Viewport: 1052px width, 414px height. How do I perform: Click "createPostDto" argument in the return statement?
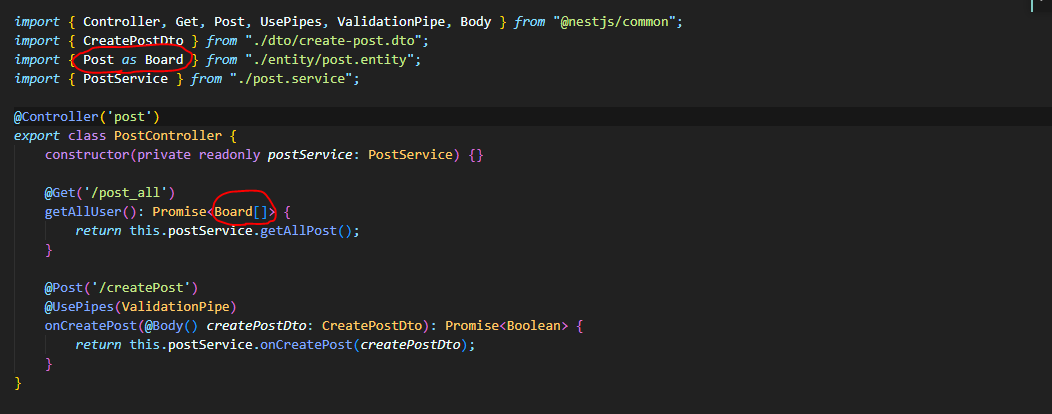pos(411,345)
